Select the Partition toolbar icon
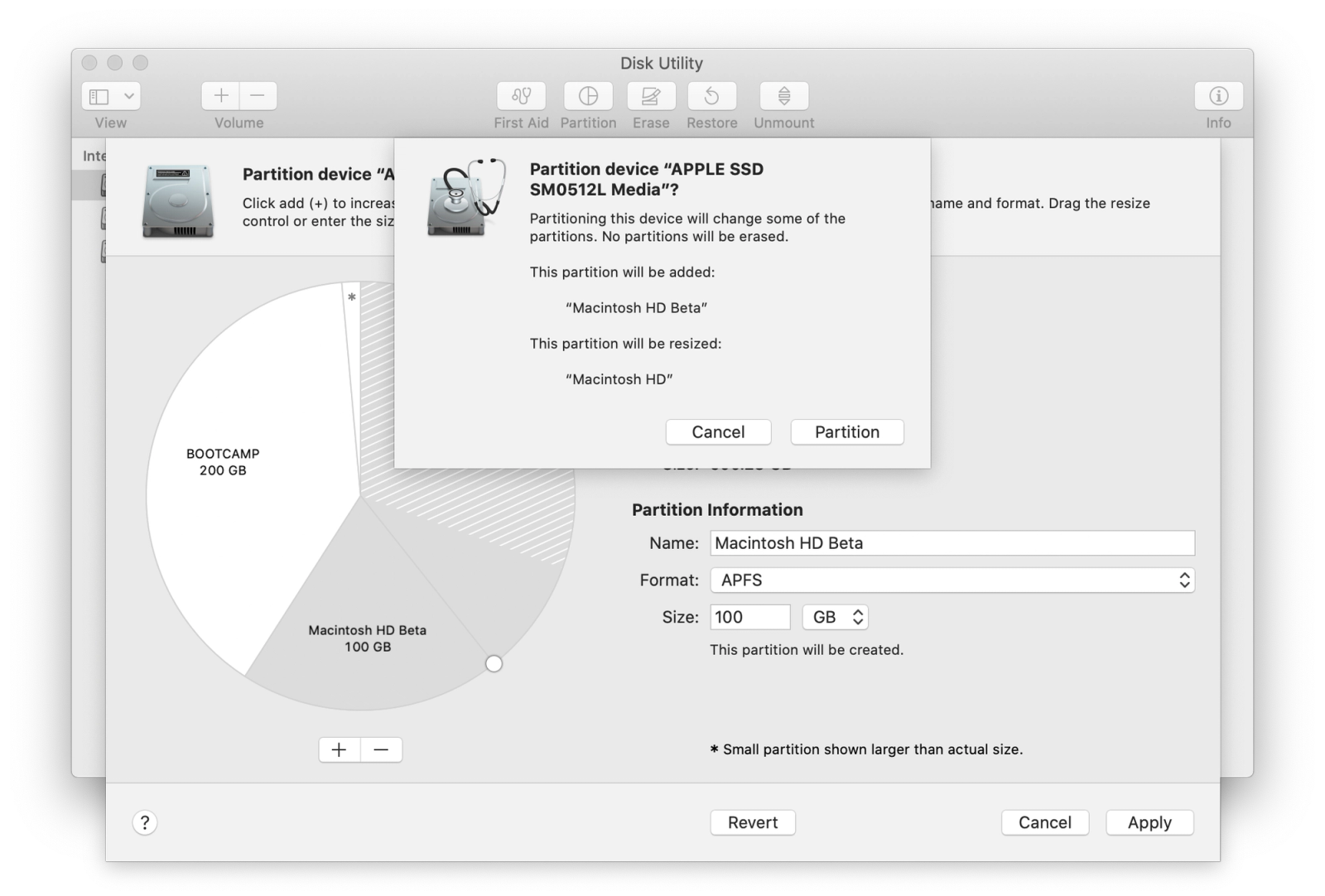 (x=588, y=96)
